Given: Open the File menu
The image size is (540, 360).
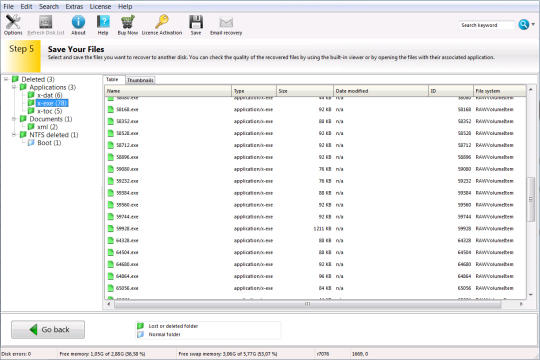Looking at the screenshot, I should coord(9,7).
